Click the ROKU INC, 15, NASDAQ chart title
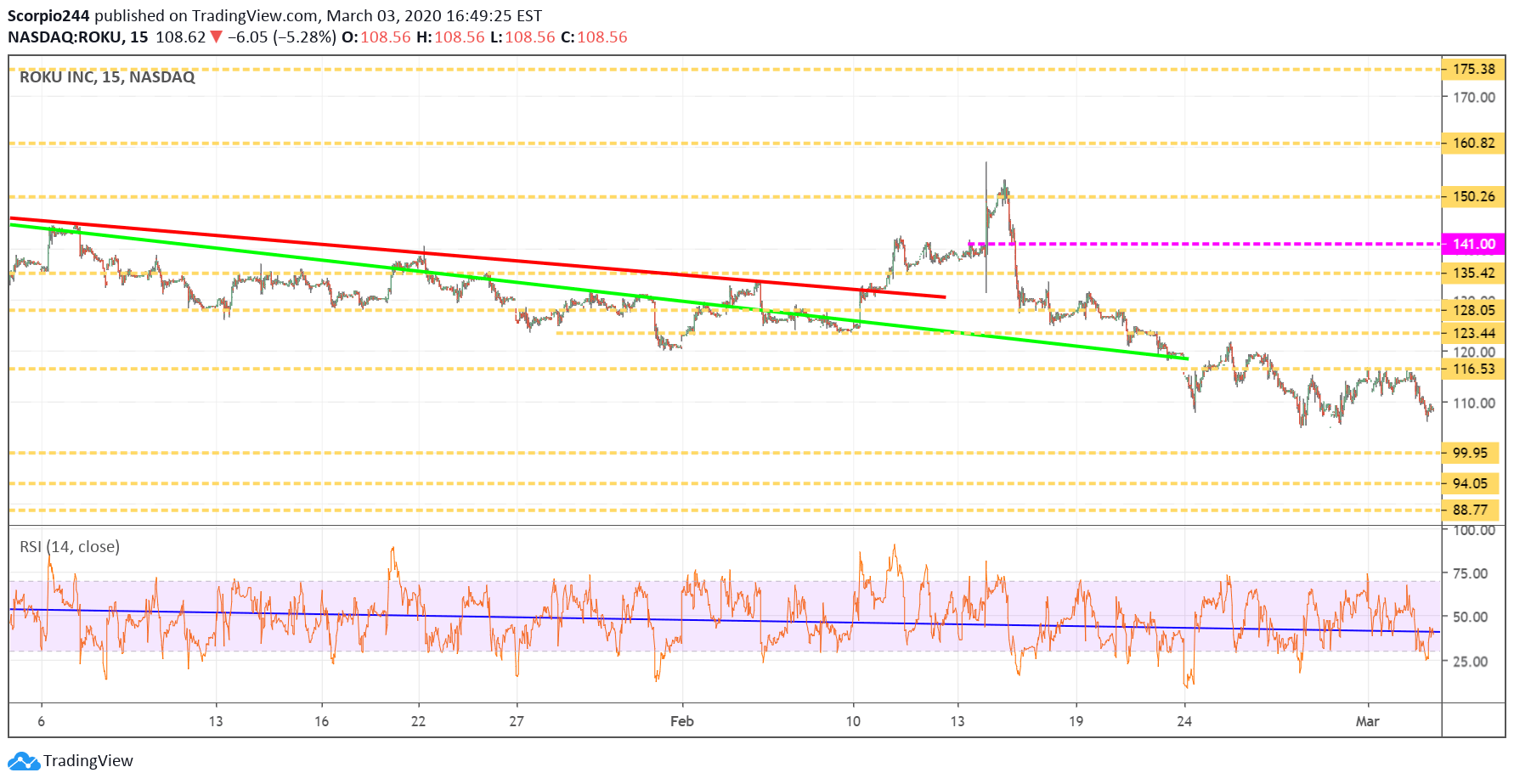 click(107, 77)
